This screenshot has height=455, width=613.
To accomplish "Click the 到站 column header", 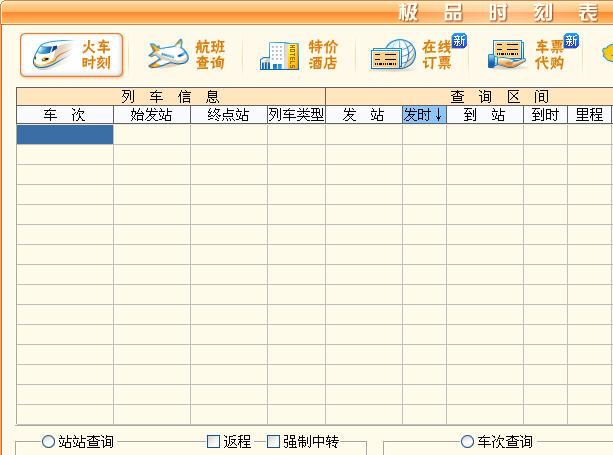I will point(485,115).
